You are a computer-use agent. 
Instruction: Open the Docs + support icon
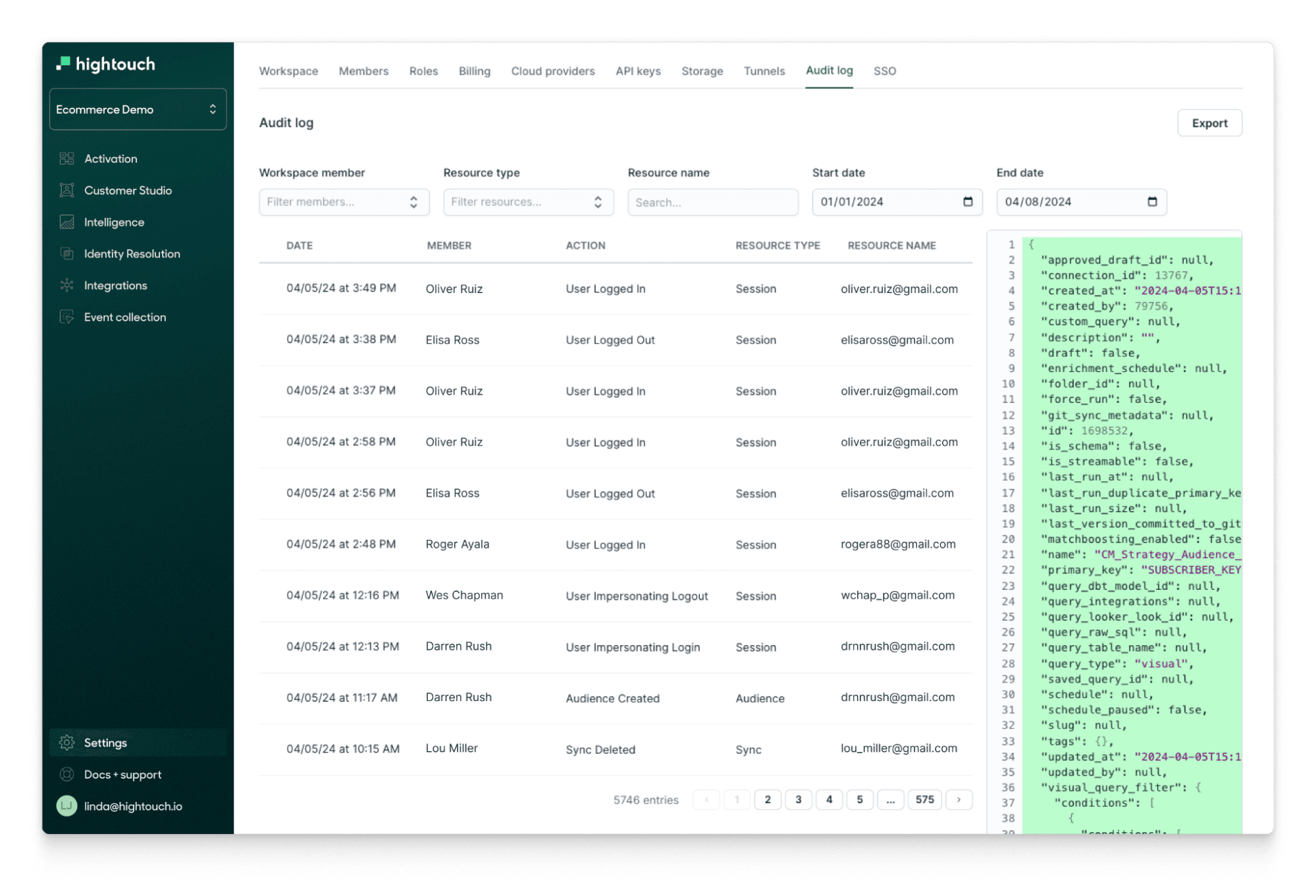pos(67,774)
